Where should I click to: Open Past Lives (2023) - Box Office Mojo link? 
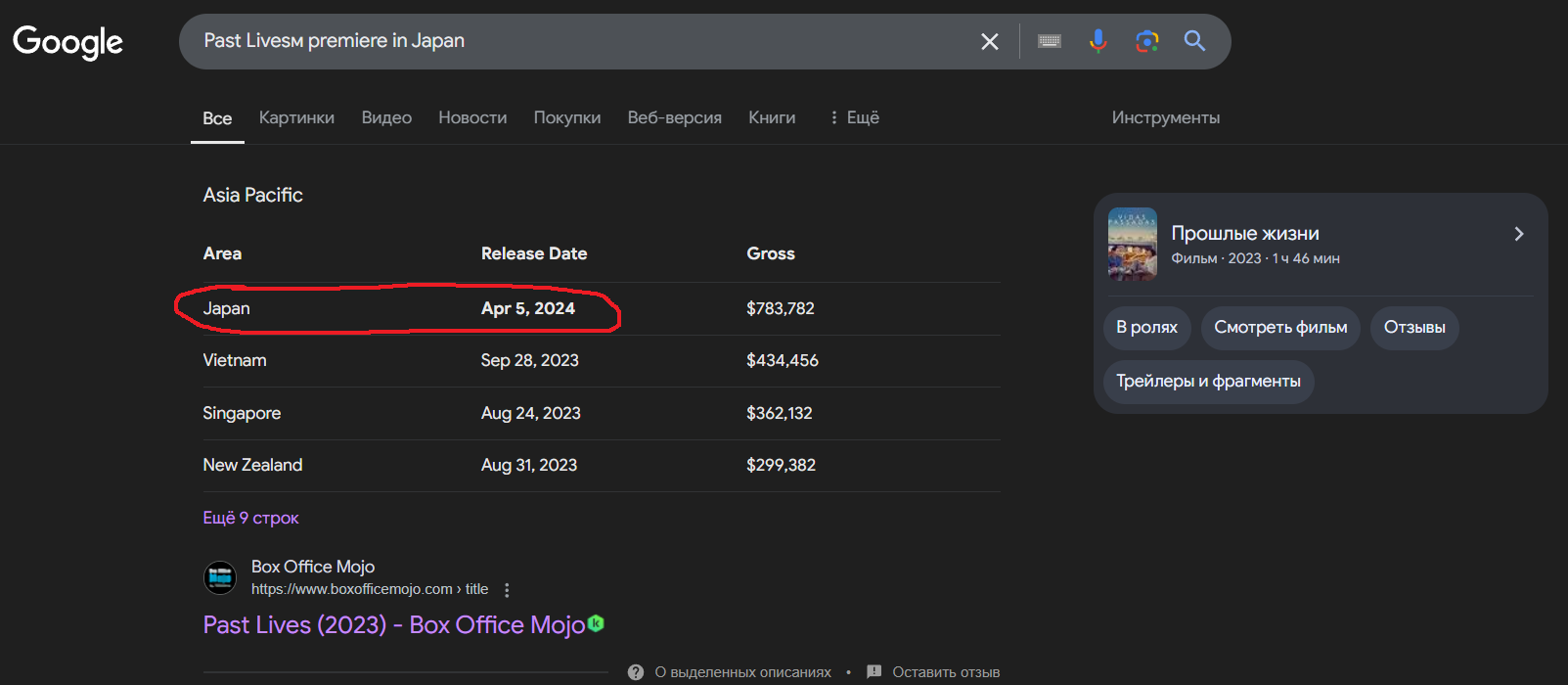tap(393, 625)
